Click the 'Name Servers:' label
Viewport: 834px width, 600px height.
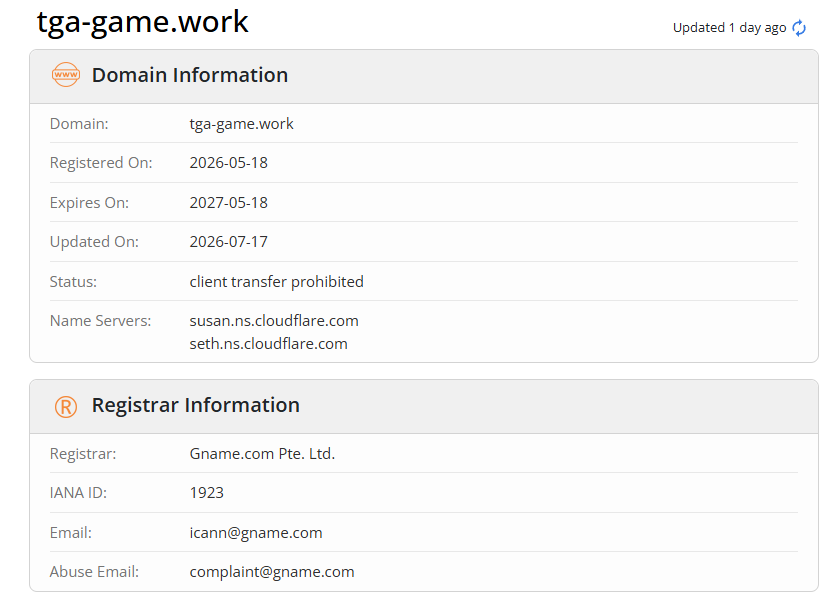tap(101, 321)
